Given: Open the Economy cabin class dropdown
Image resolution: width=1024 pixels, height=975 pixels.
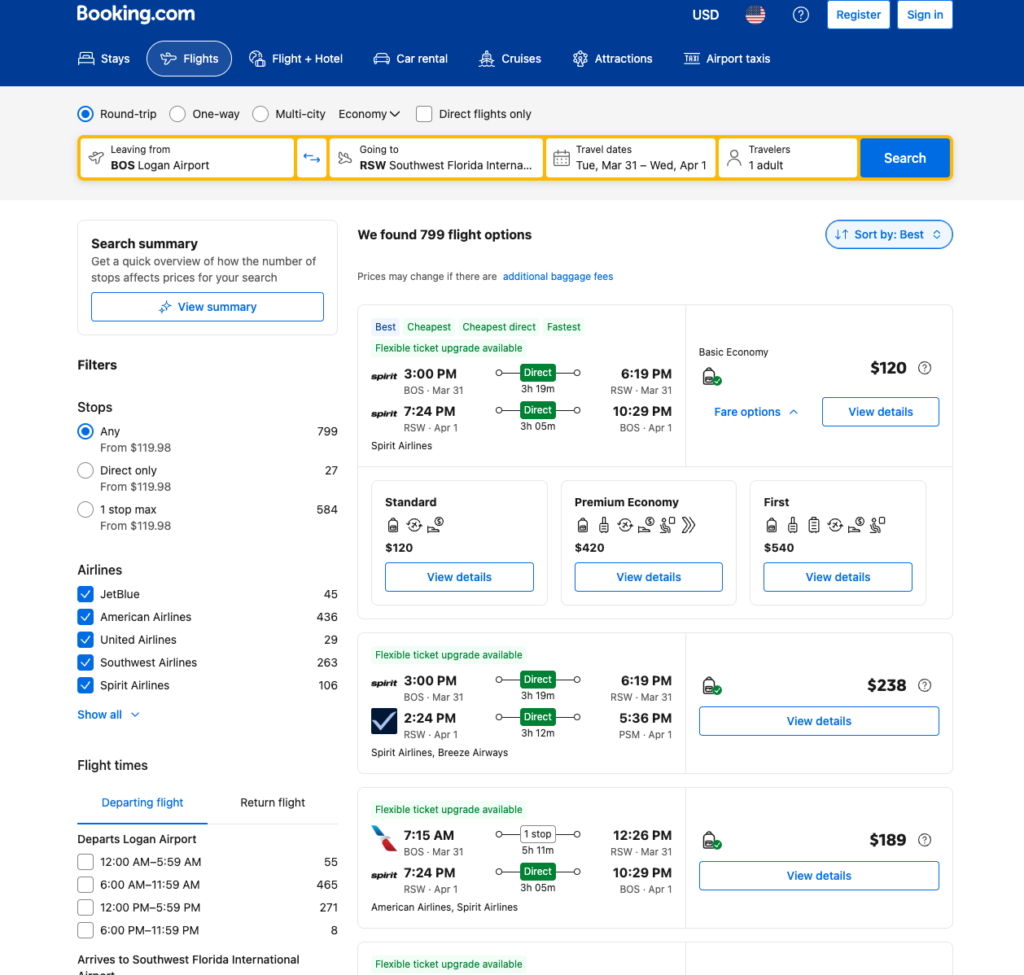Looking at the screenshot, I should pyautogui.click(x=369, y=114).
